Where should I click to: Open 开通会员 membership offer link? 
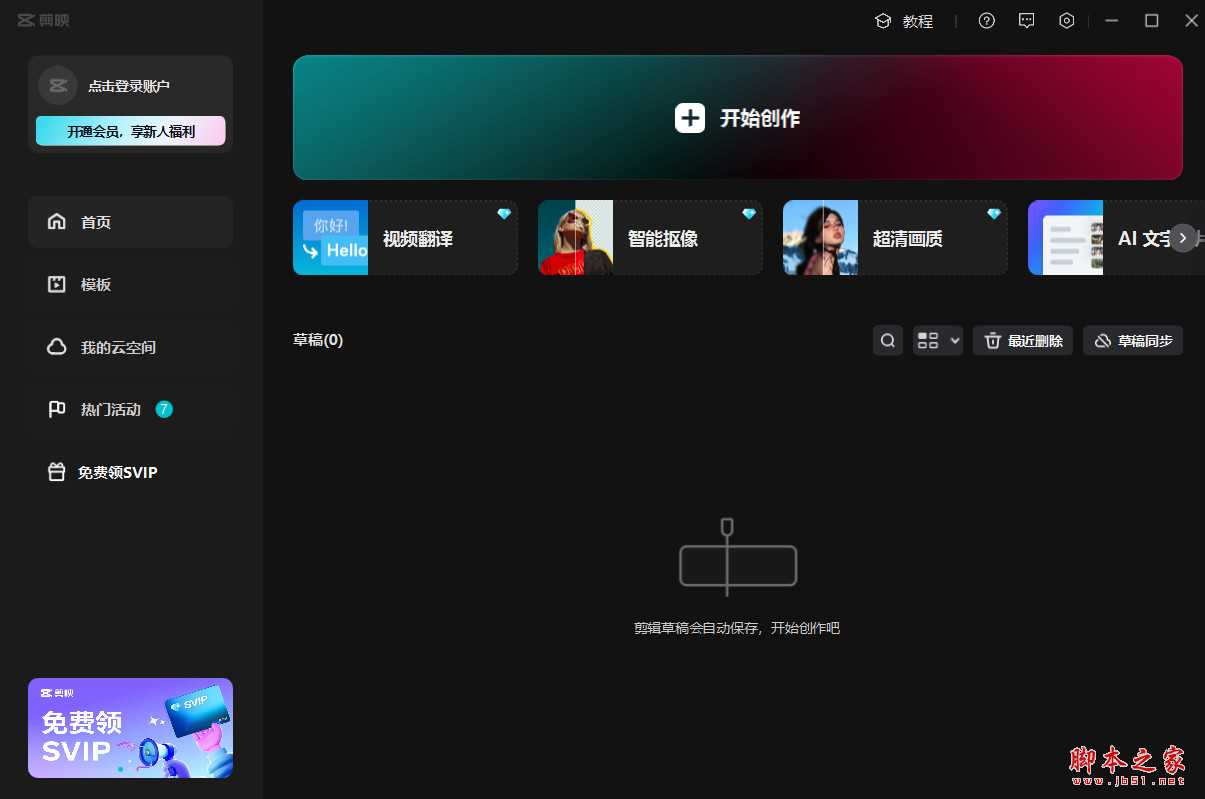pos(130,130)
